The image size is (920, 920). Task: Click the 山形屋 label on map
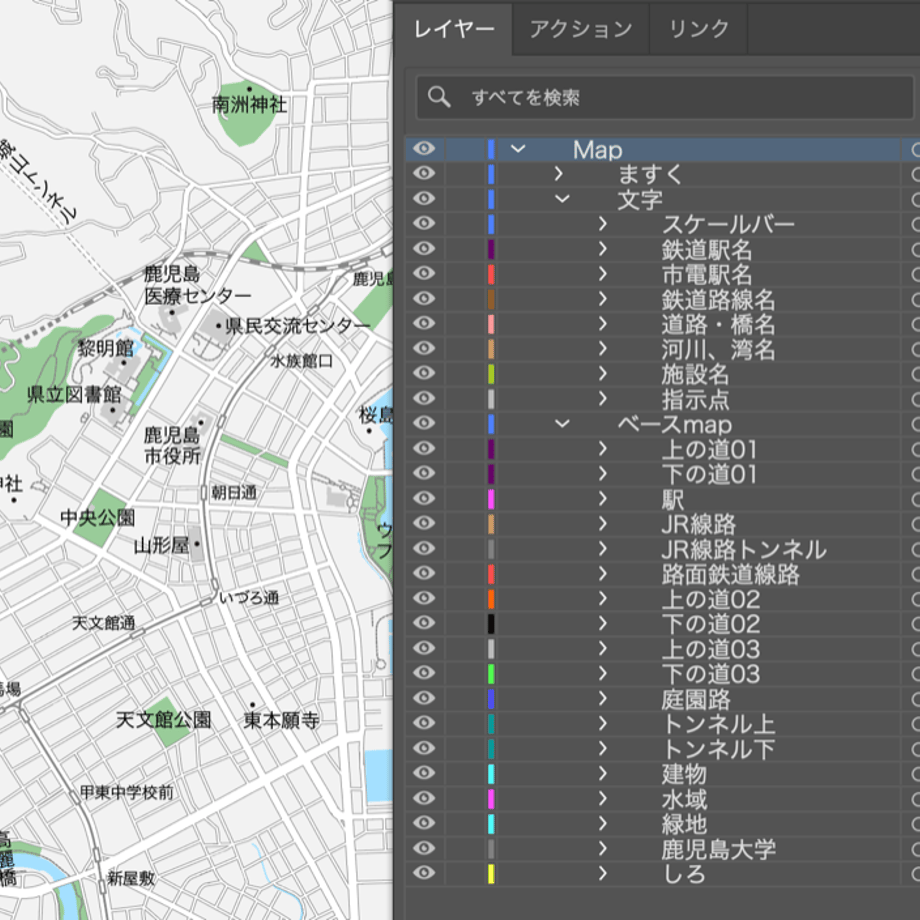coord(162,546)
